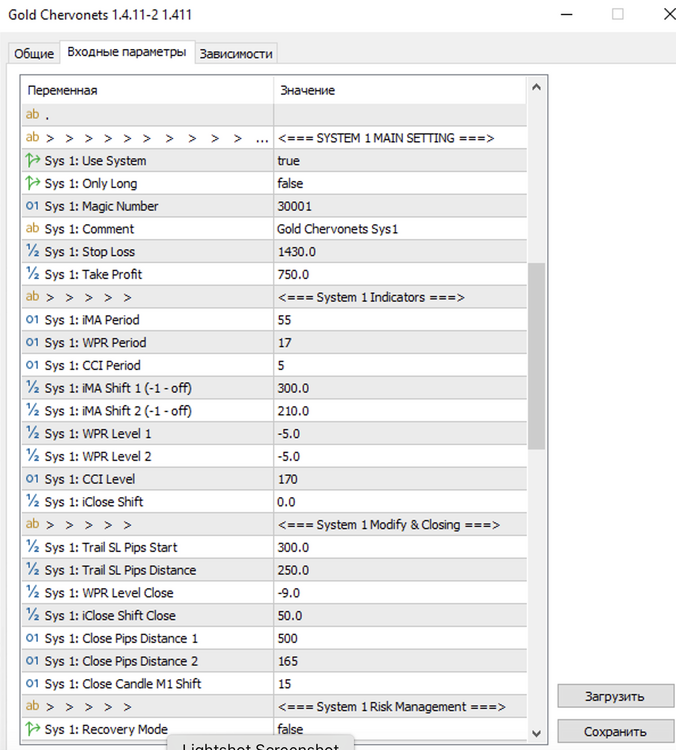
Task: Click the integer icon beside Sys 1: CCI Level
Action: tap(32, 478)
